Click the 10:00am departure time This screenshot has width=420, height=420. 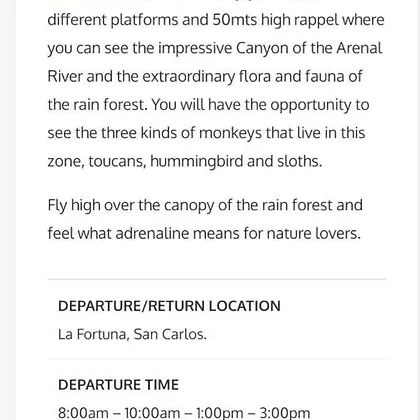point(152,413)
